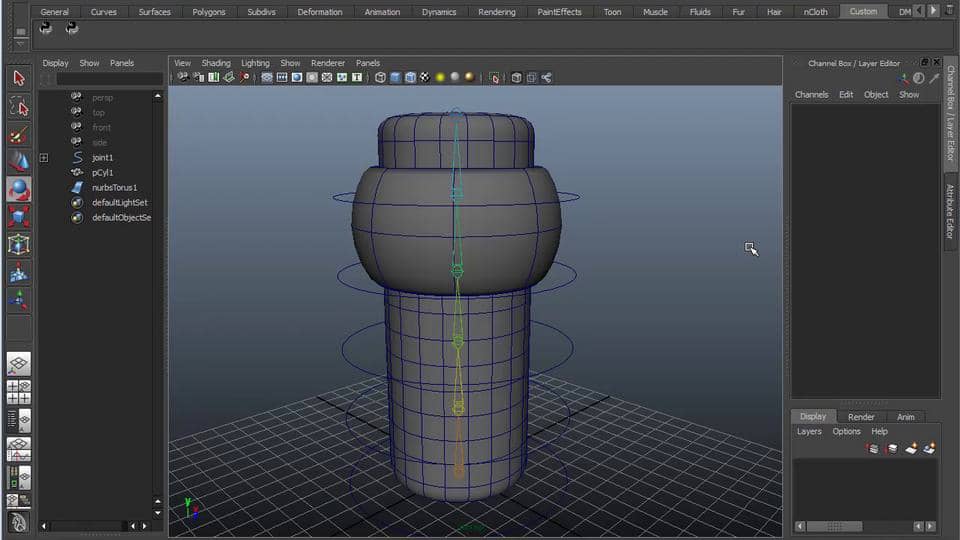
Task: Choose the Rotate tool with sphere icon
Action: coord(19,189)
